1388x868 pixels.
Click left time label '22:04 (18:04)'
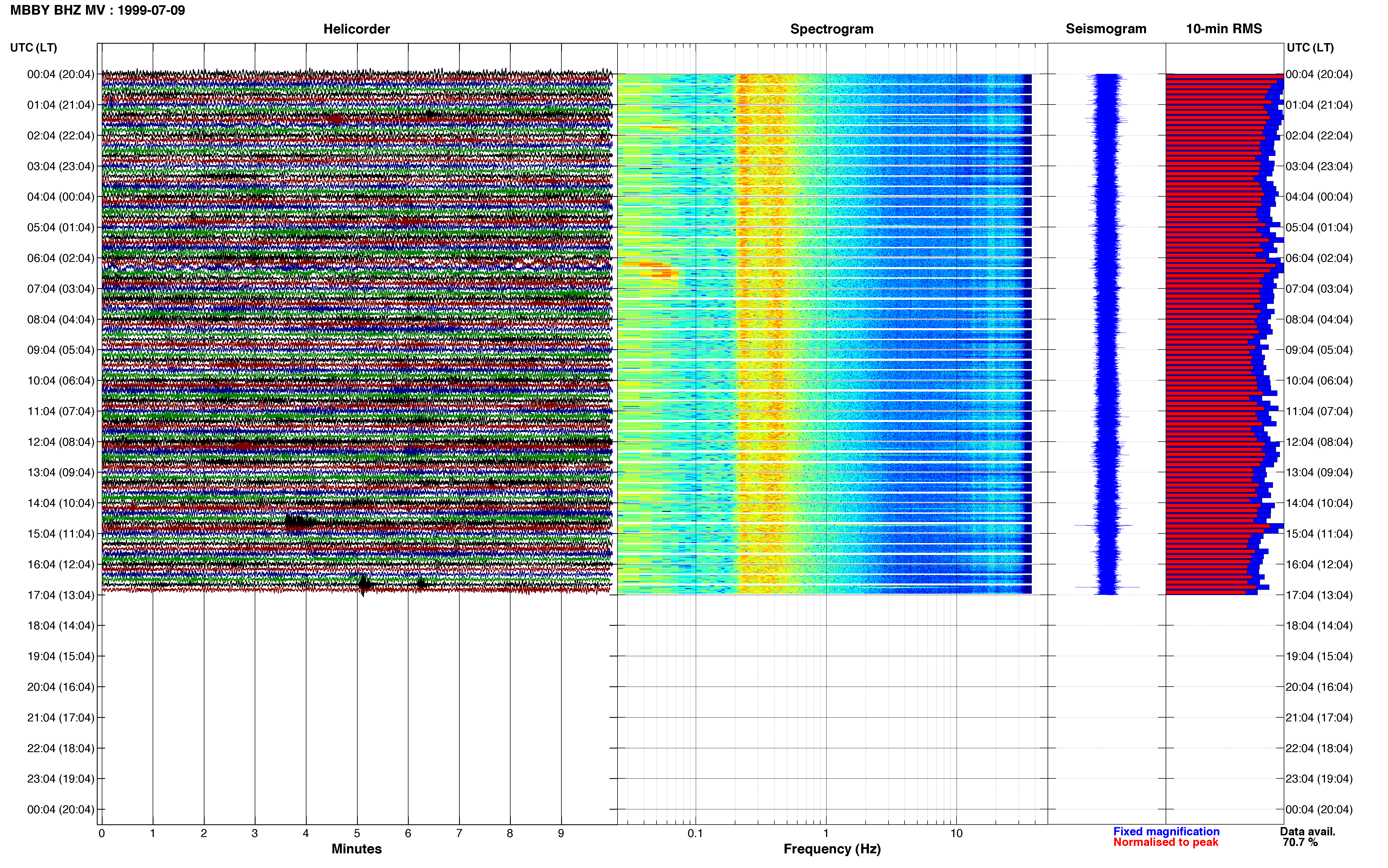(60, 749)
